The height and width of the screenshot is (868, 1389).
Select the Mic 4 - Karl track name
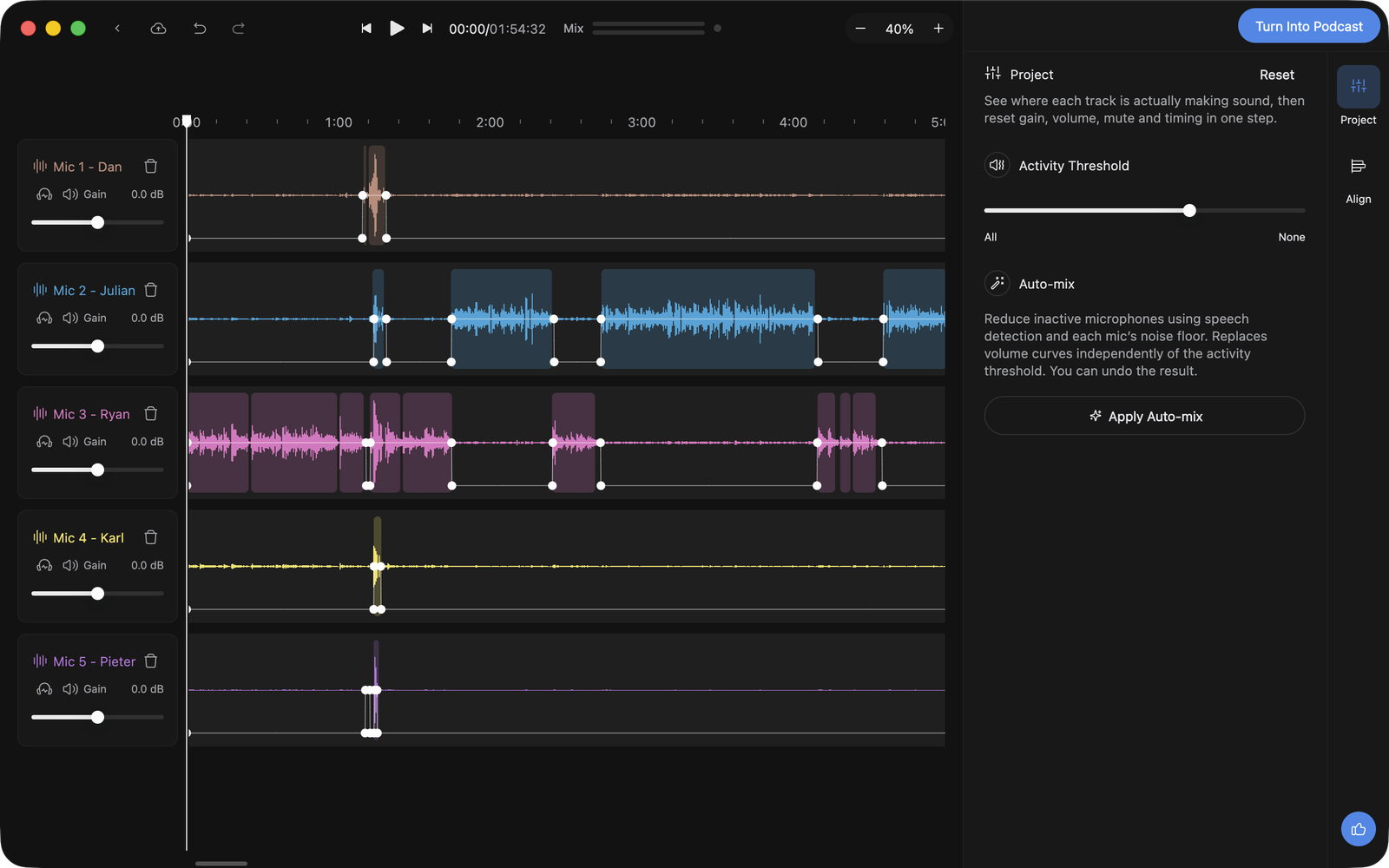[89, 537]
